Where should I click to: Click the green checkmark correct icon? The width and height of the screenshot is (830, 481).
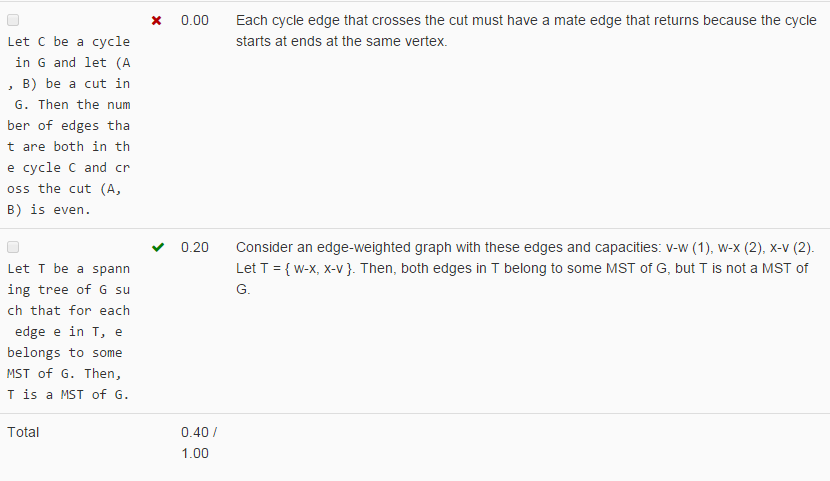pyautogui.click(x=158, y=247)
